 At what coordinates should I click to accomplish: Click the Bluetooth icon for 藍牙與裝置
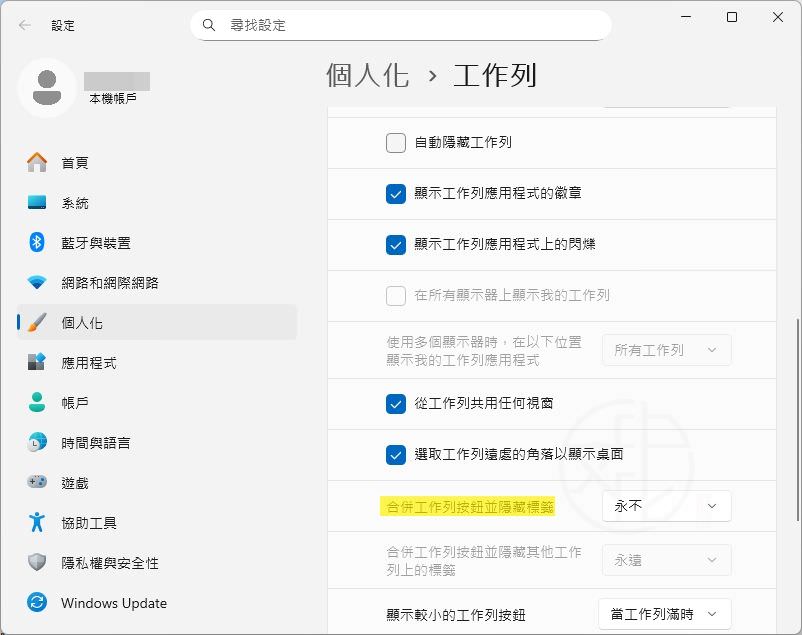[x=37, y=242]
